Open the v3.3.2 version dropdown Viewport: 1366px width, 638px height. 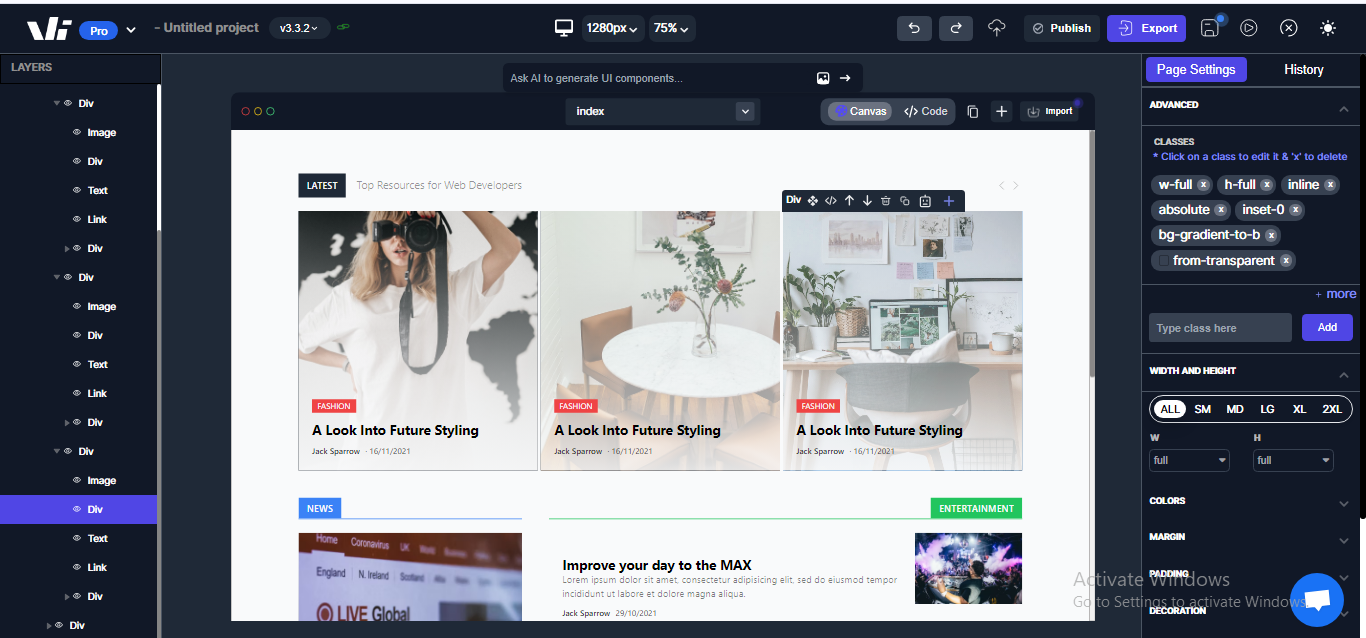[x=299, y=28]
